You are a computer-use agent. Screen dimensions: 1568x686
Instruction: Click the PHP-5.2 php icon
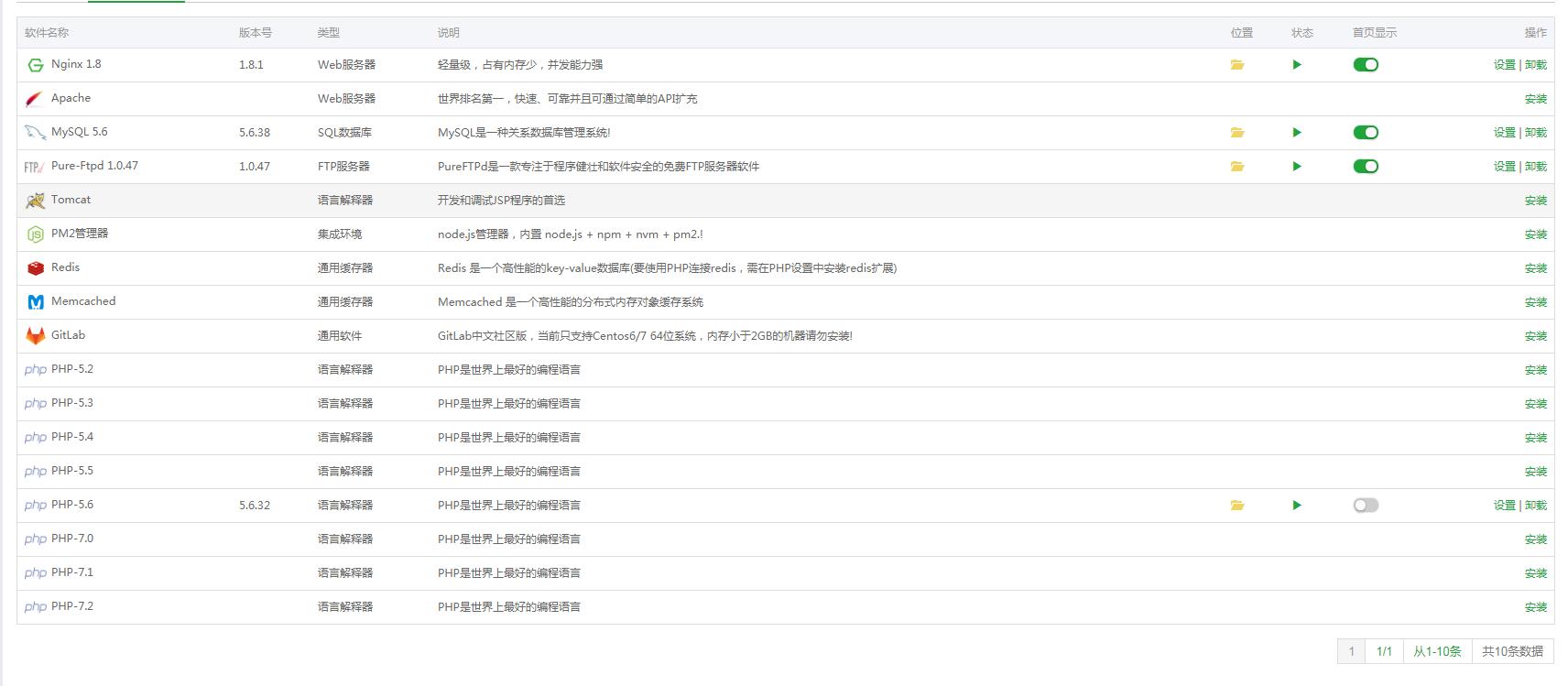tap(35, 370)
